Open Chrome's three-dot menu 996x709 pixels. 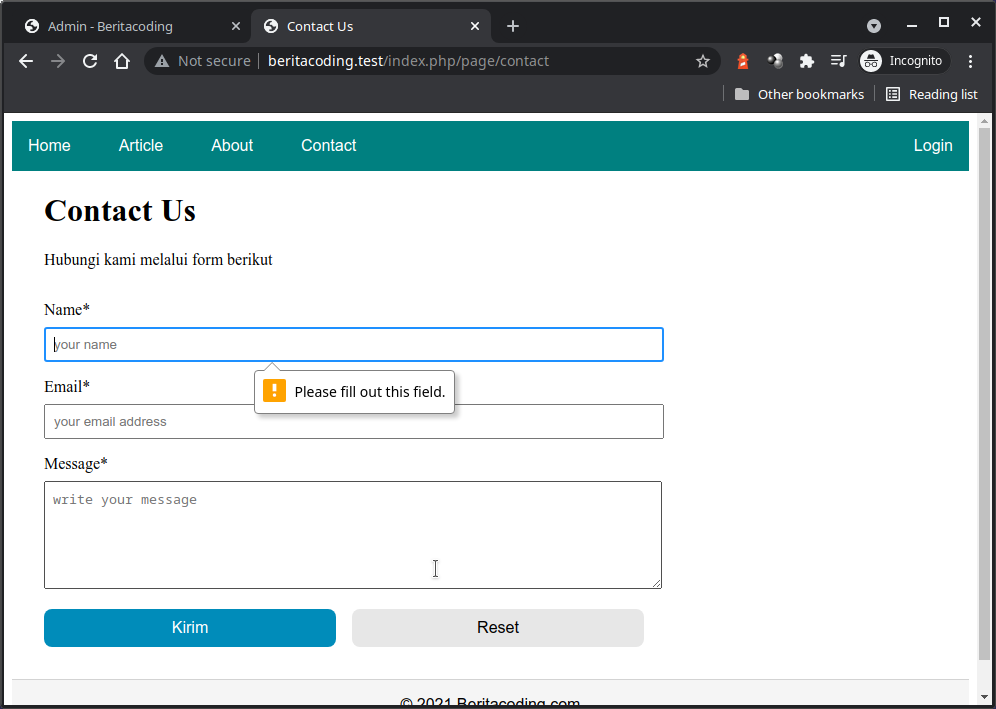[x=971, y=61]
